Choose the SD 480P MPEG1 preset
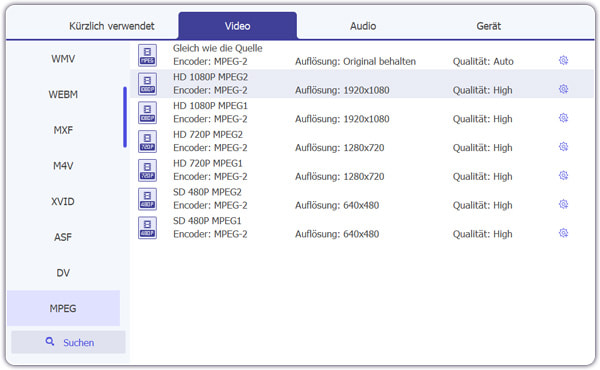The image size is (600, 370). tap(362, 228)
